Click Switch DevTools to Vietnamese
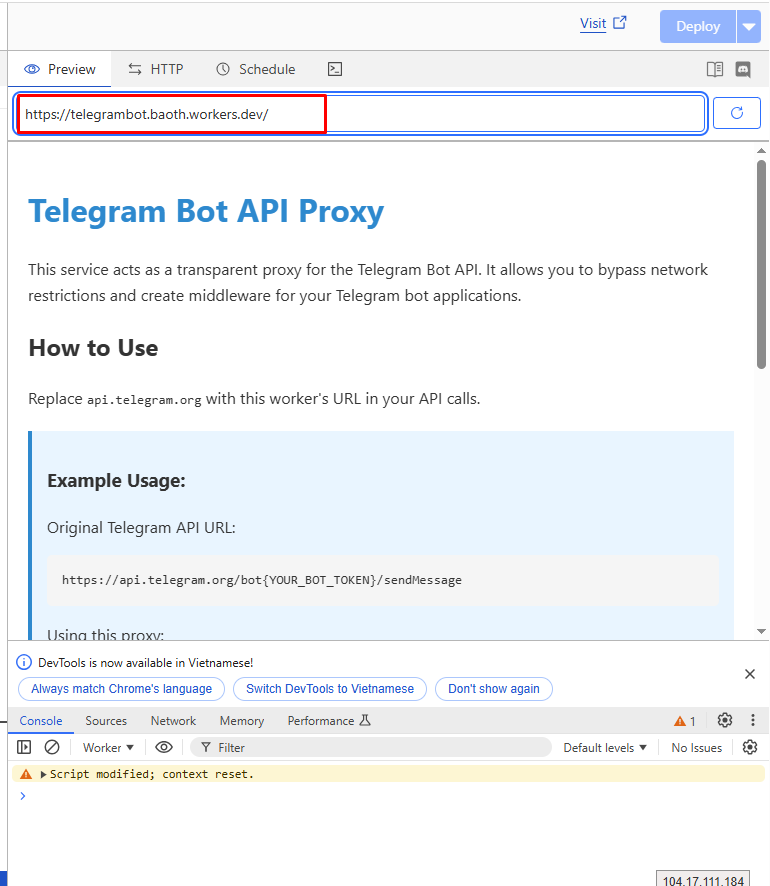 pyautogui.click(x=330, y=689)
